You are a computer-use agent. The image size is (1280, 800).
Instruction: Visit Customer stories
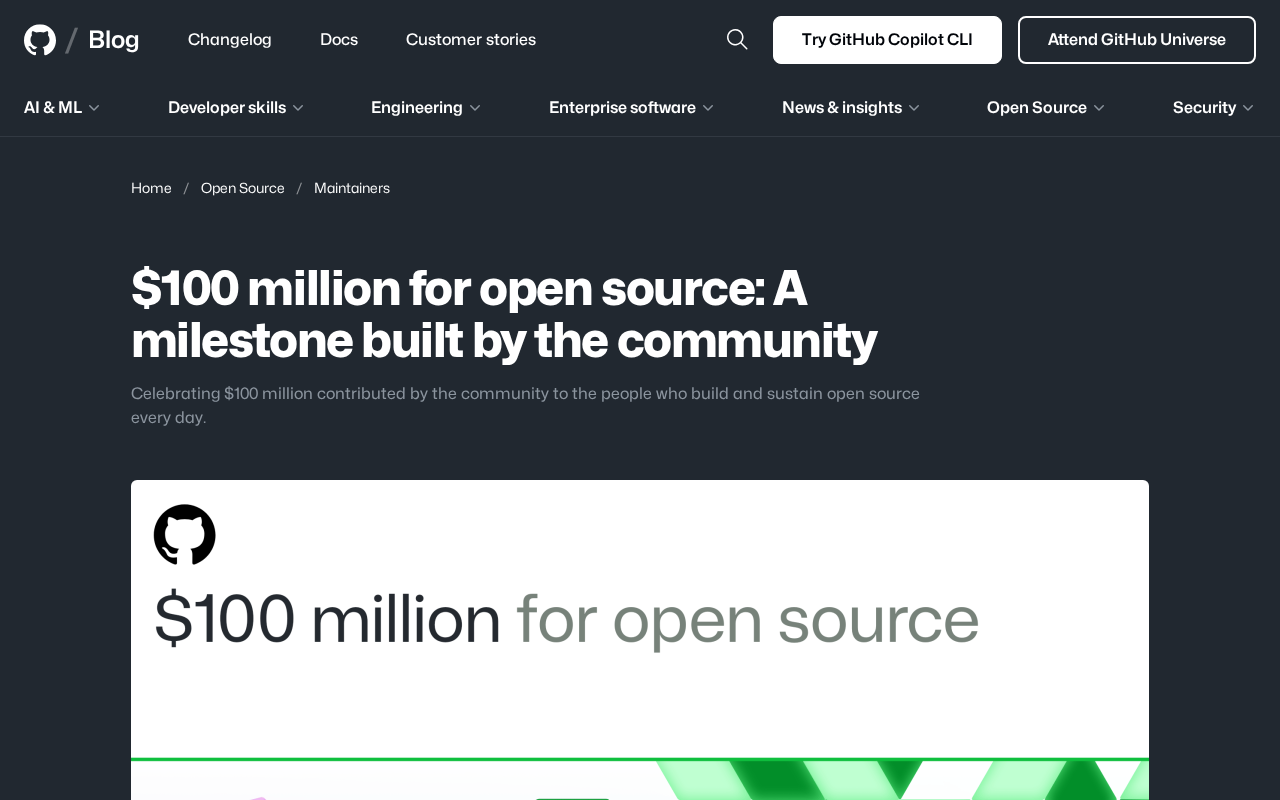471,40
